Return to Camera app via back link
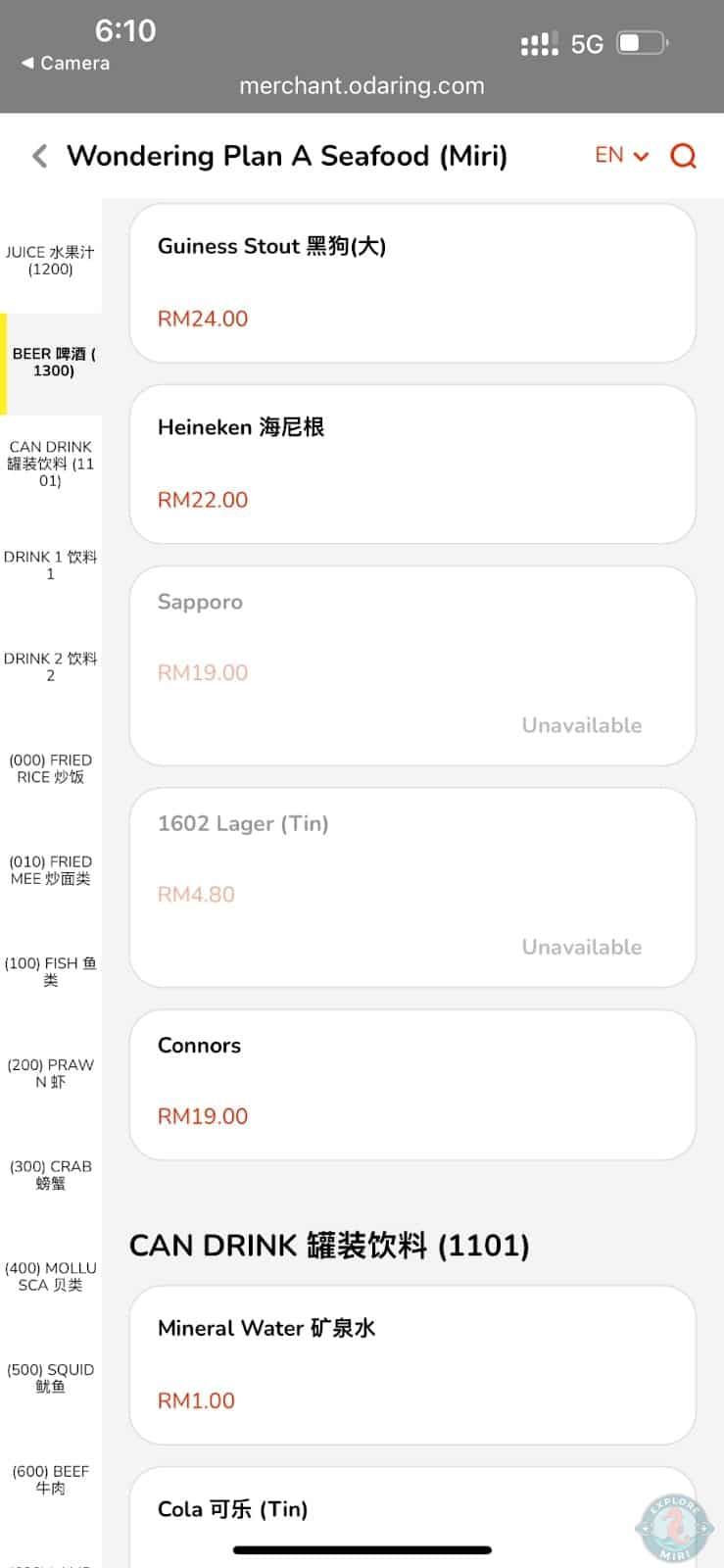Image resolution: width=724 pixels, height=1568 pixels. [x=66, y=63]
